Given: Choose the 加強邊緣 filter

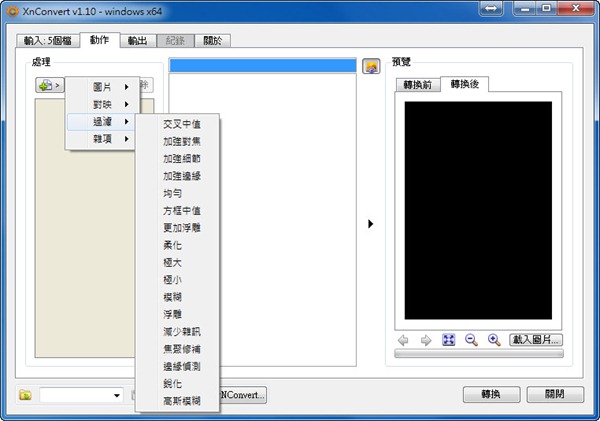Looking at the screenshot, I should click(x=182, y=176).
